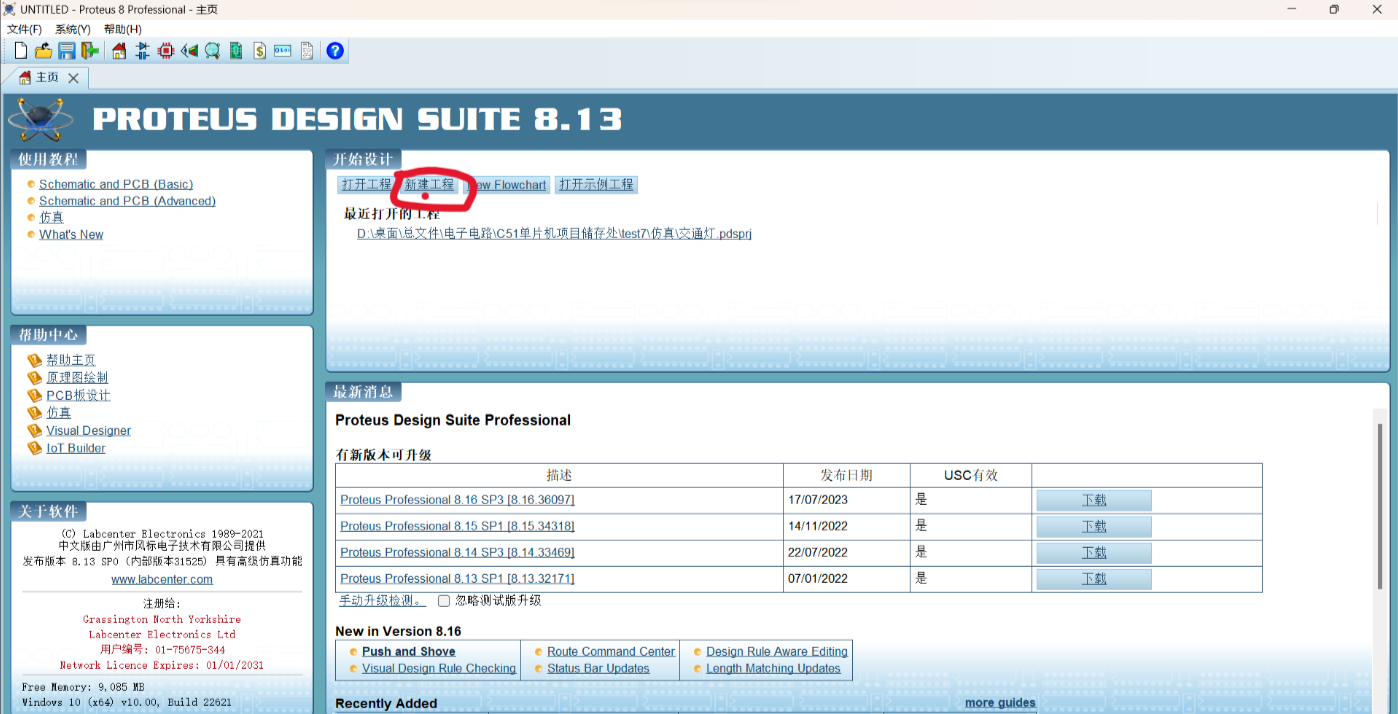Open Design Rule Aware Editing link
The width and height of the screenshot is (1398, 714).
777,651
